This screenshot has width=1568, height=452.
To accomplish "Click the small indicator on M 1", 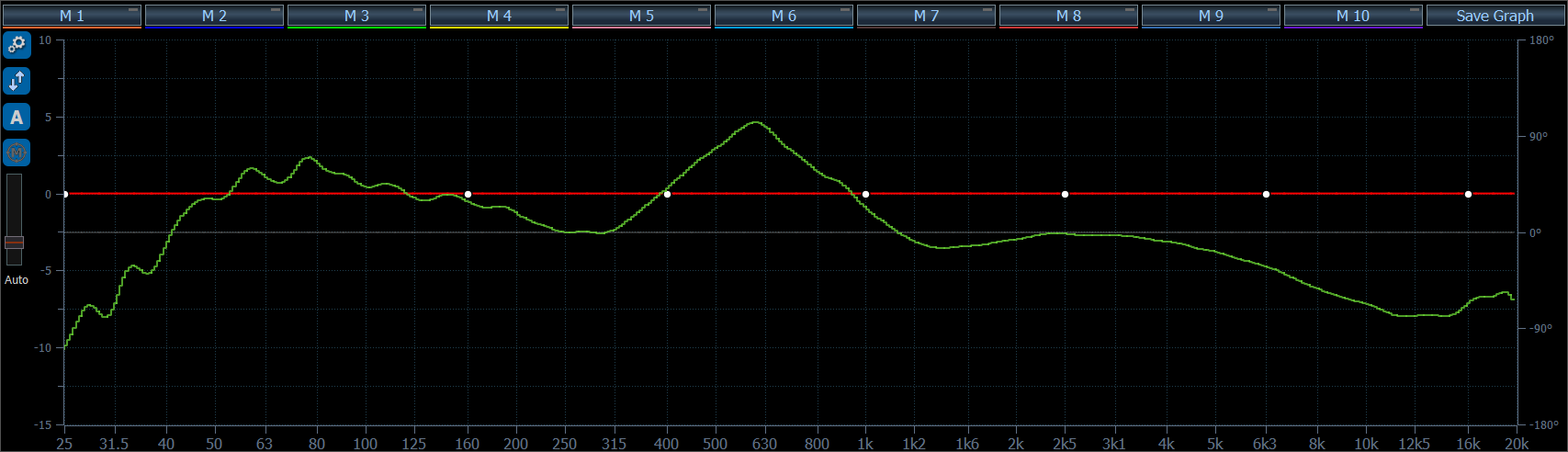I will (134, 9).
